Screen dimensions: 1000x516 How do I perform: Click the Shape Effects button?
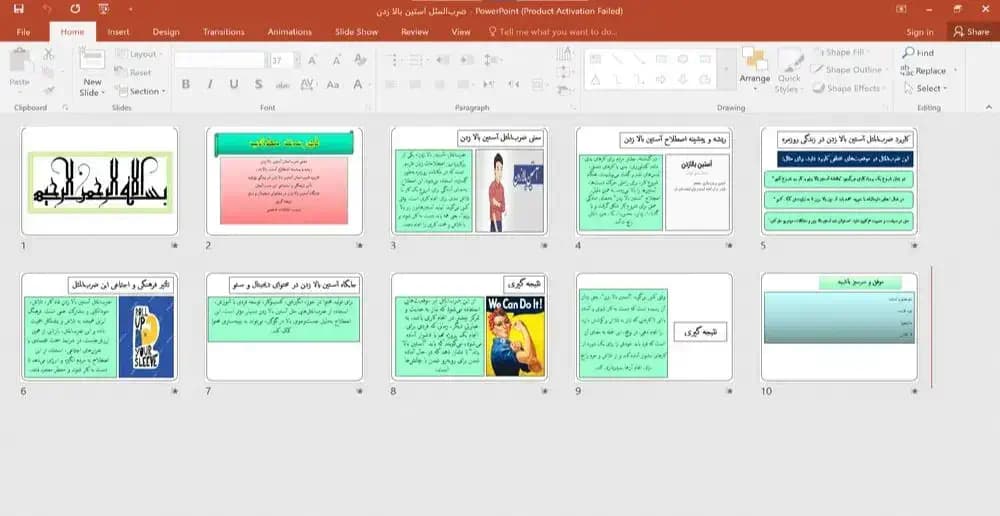click(849, 89)
